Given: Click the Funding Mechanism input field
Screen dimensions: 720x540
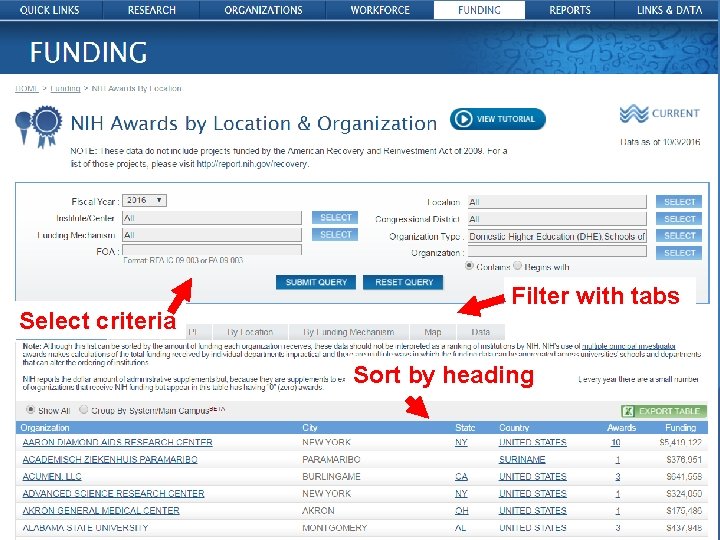Looking at the screenshot, I should tap(212, 235).
